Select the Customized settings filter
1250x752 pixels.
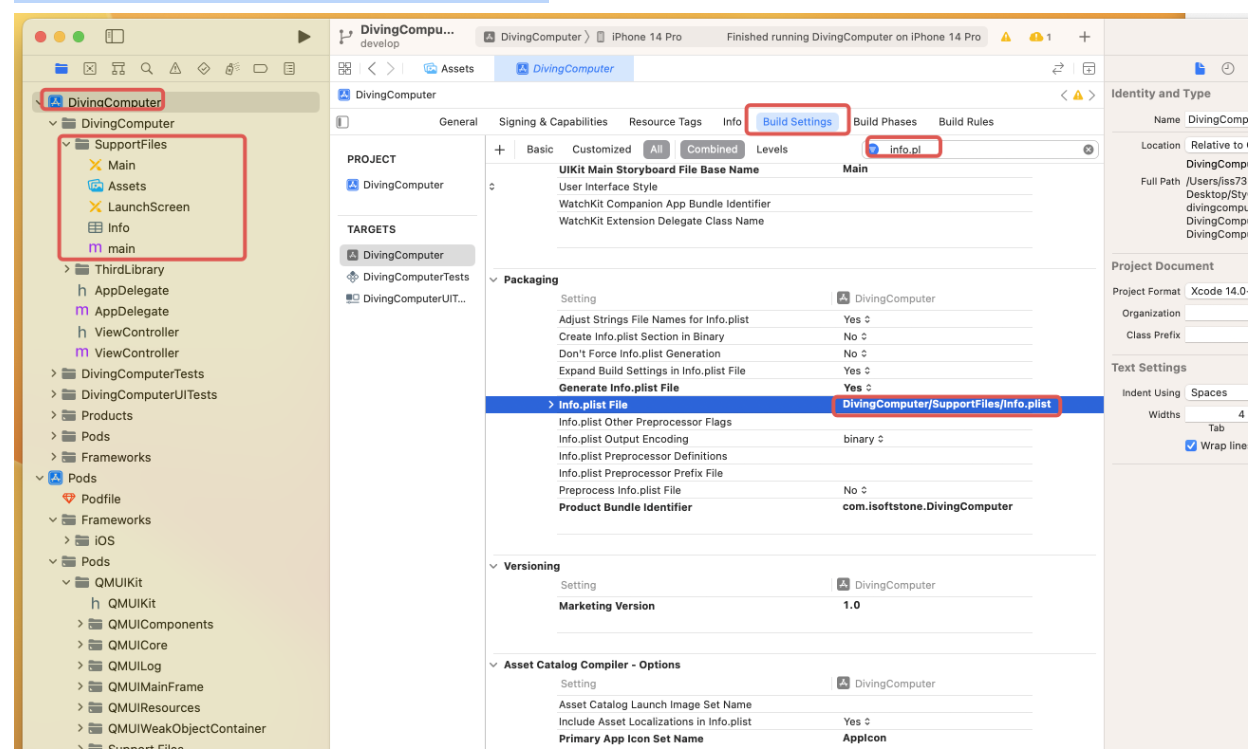click(601, 149)
